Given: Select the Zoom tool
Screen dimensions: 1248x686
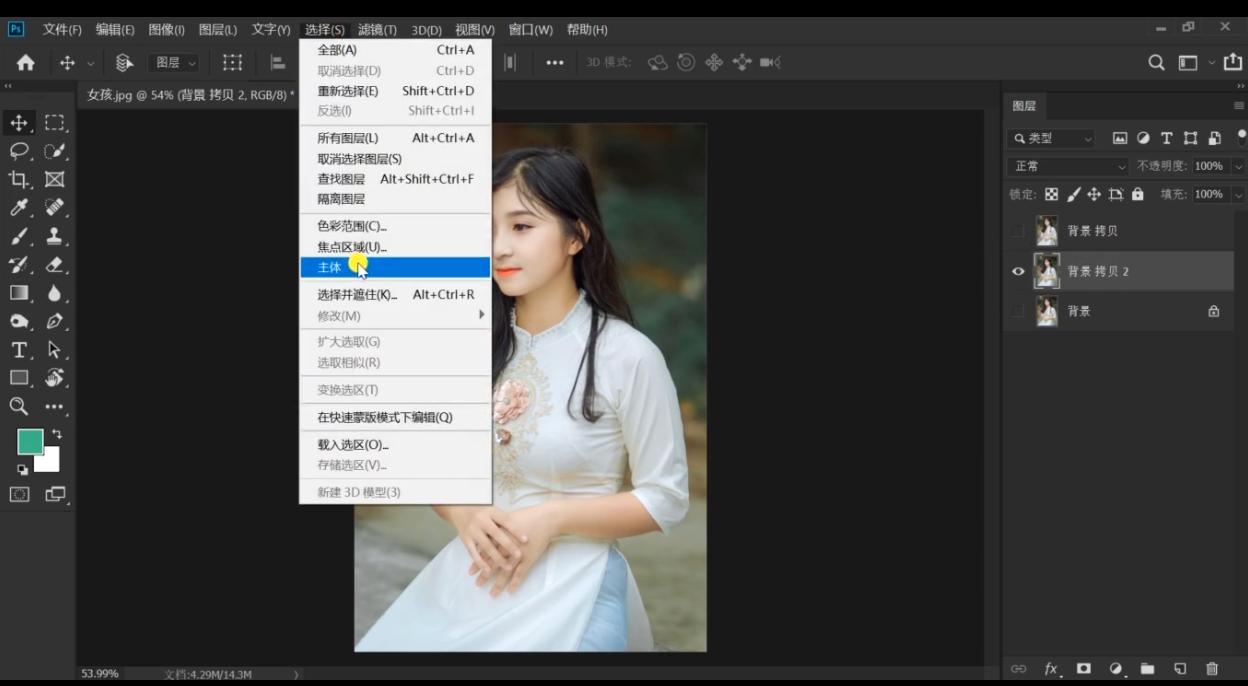Looking at the screenshot, I should [x=20, y=406].
